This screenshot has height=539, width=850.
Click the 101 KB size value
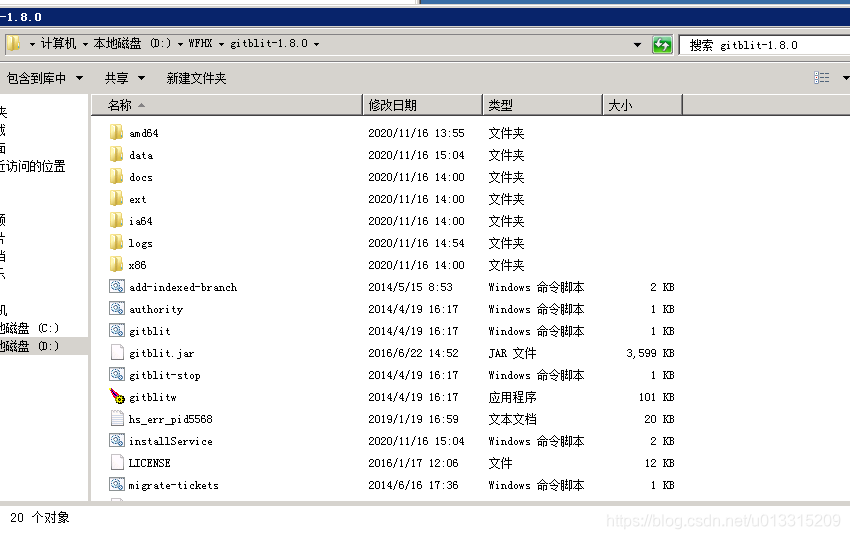(x=656, y=397)
